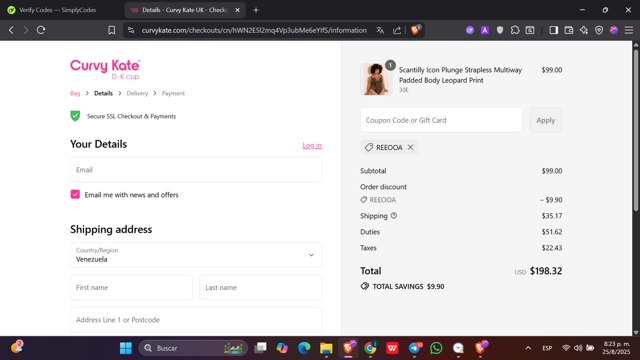640x360 pixels.
Task: Show hidden system tray icons chevron
Action: [528, 348]
